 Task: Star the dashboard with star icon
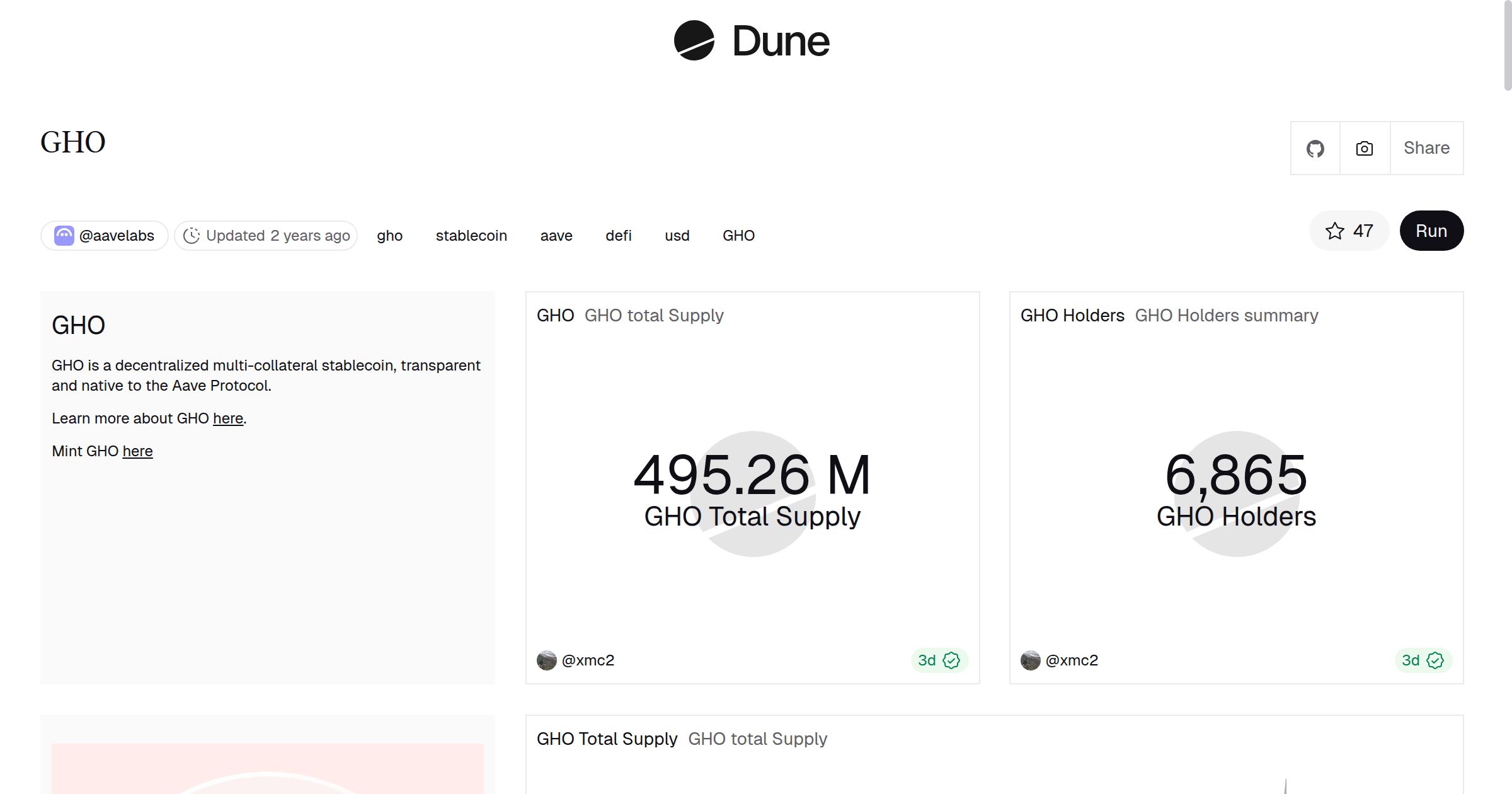click(1334, 231)
